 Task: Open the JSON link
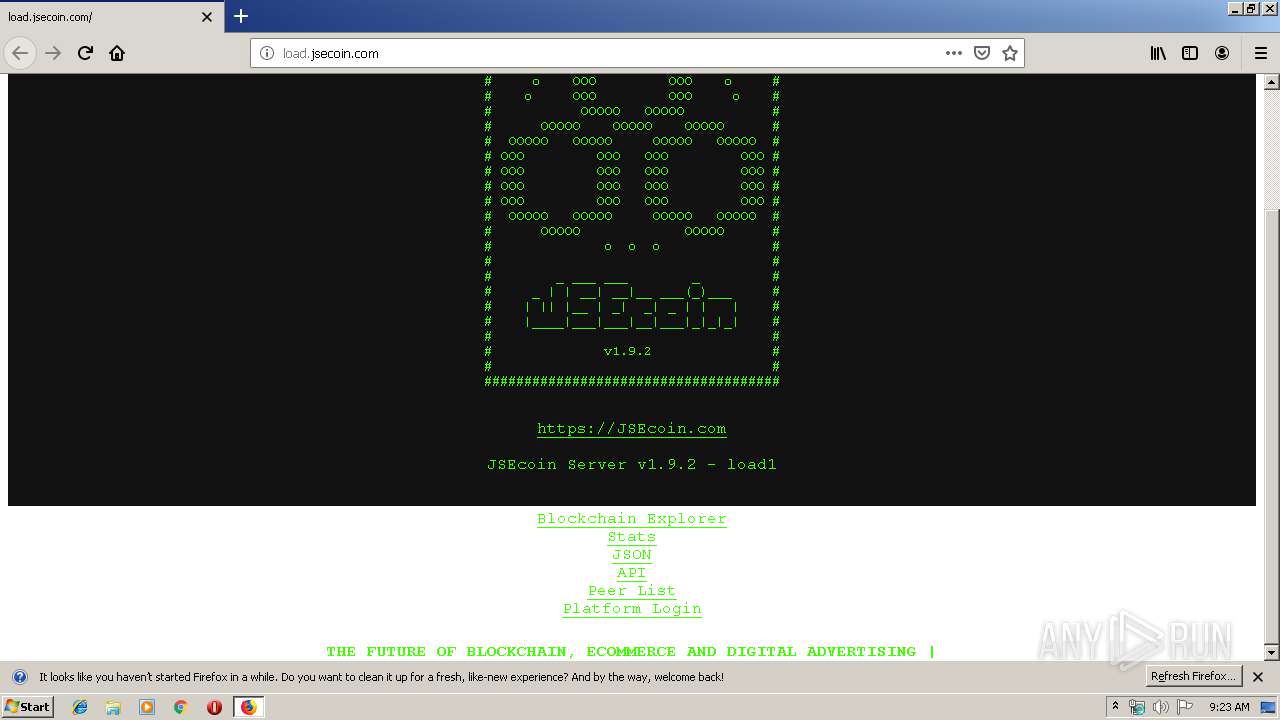coord(632,554)
